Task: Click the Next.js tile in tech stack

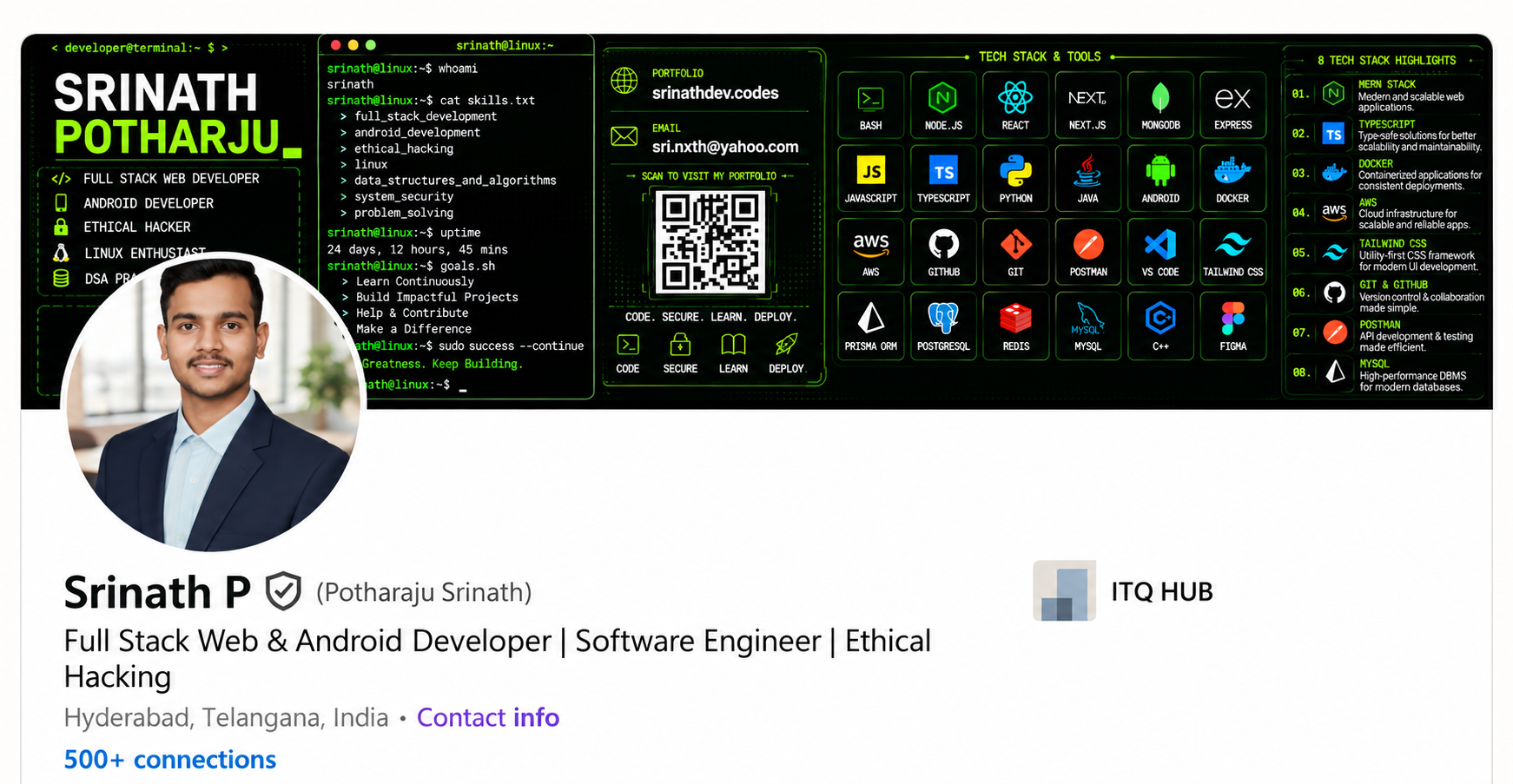Action: click(1087, 104)
